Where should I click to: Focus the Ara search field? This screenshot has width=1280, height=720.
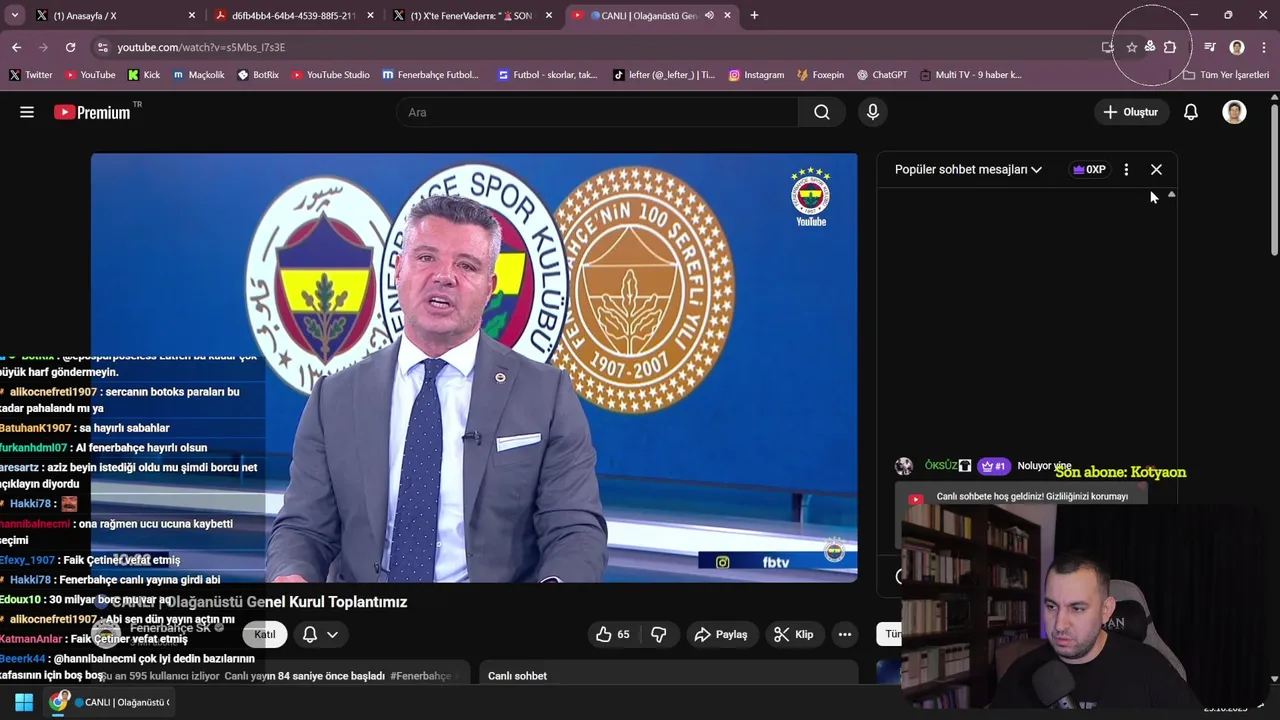[597, 112]
